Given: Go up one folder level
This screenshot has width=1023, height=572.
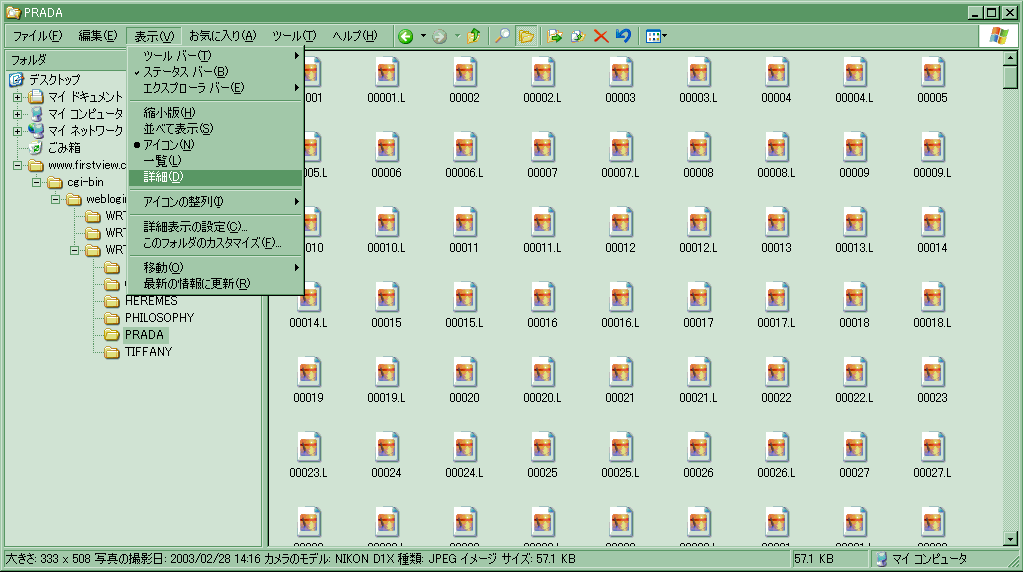Looking at the screenshot, I should coord(475,36).
